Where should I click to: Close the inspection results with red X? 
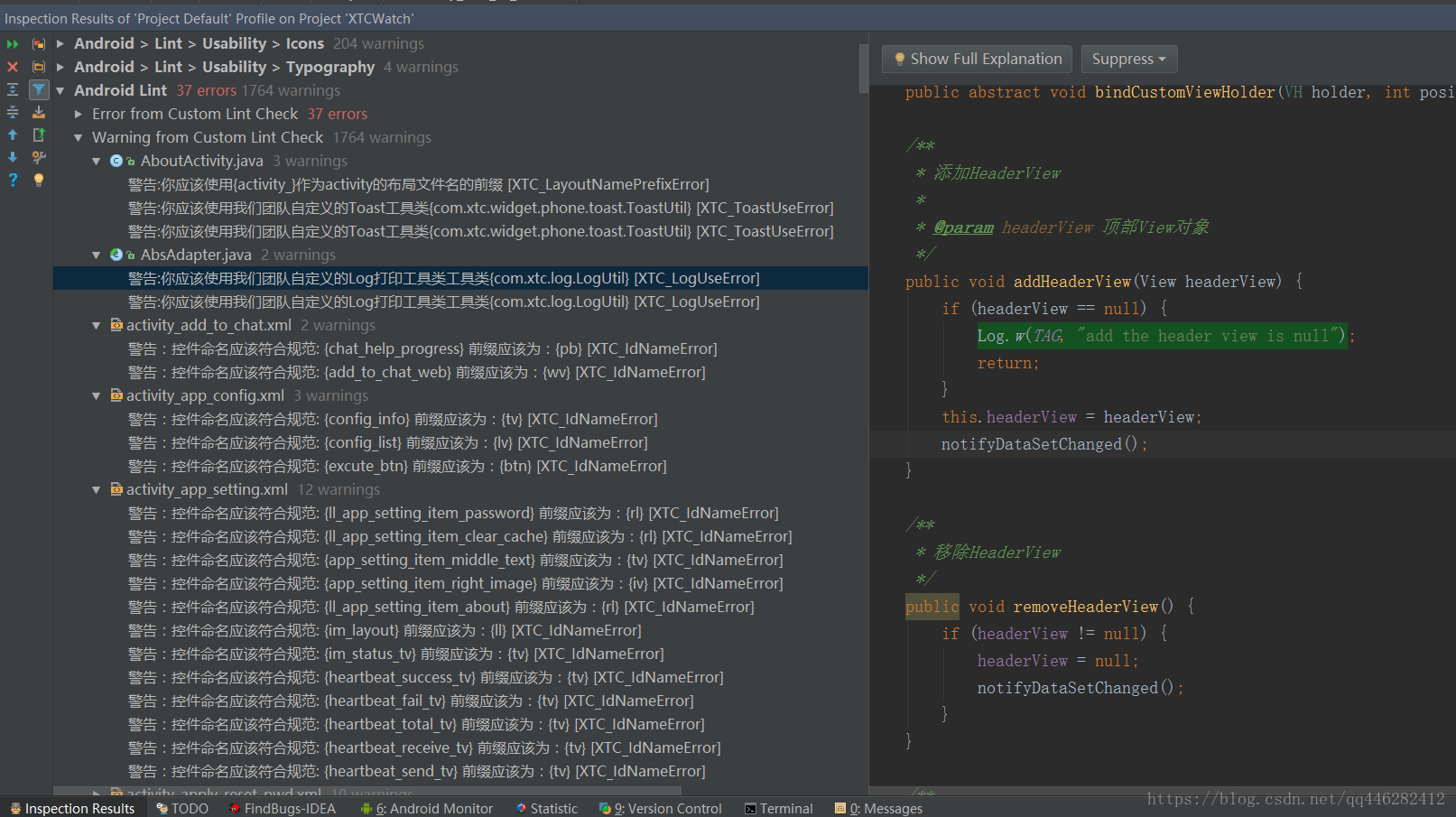click(13, 67)
